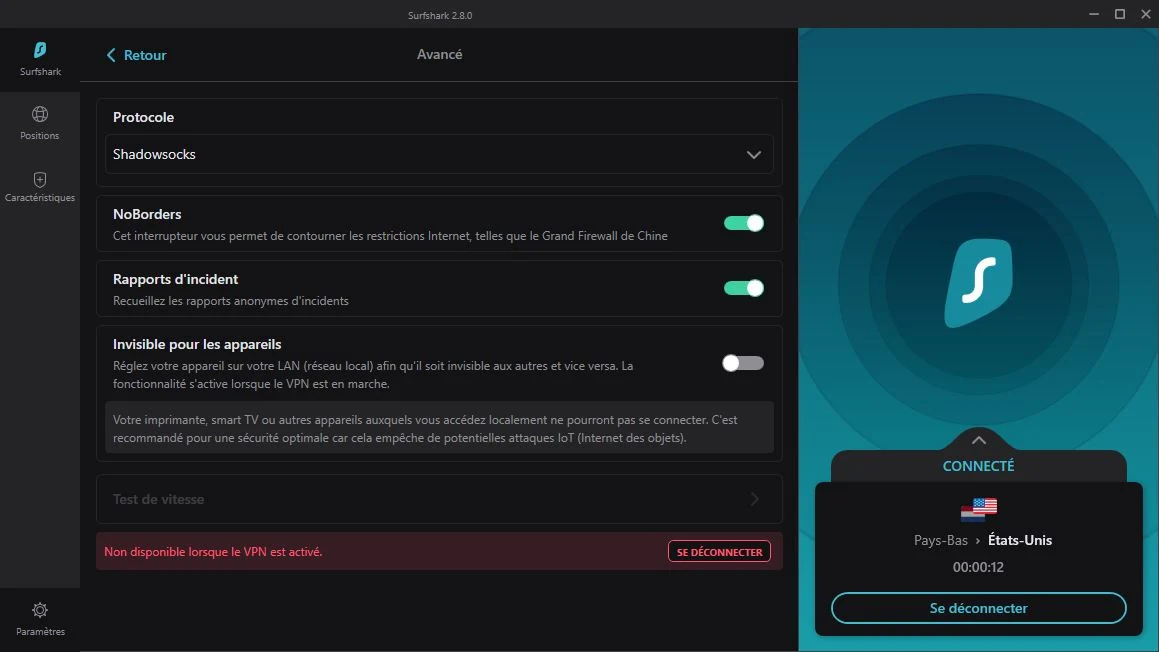The width and height of the screenshot is (1159, 652).
Task: Toggle the NoBorders switch off
Action: click(x=743, y=223)
